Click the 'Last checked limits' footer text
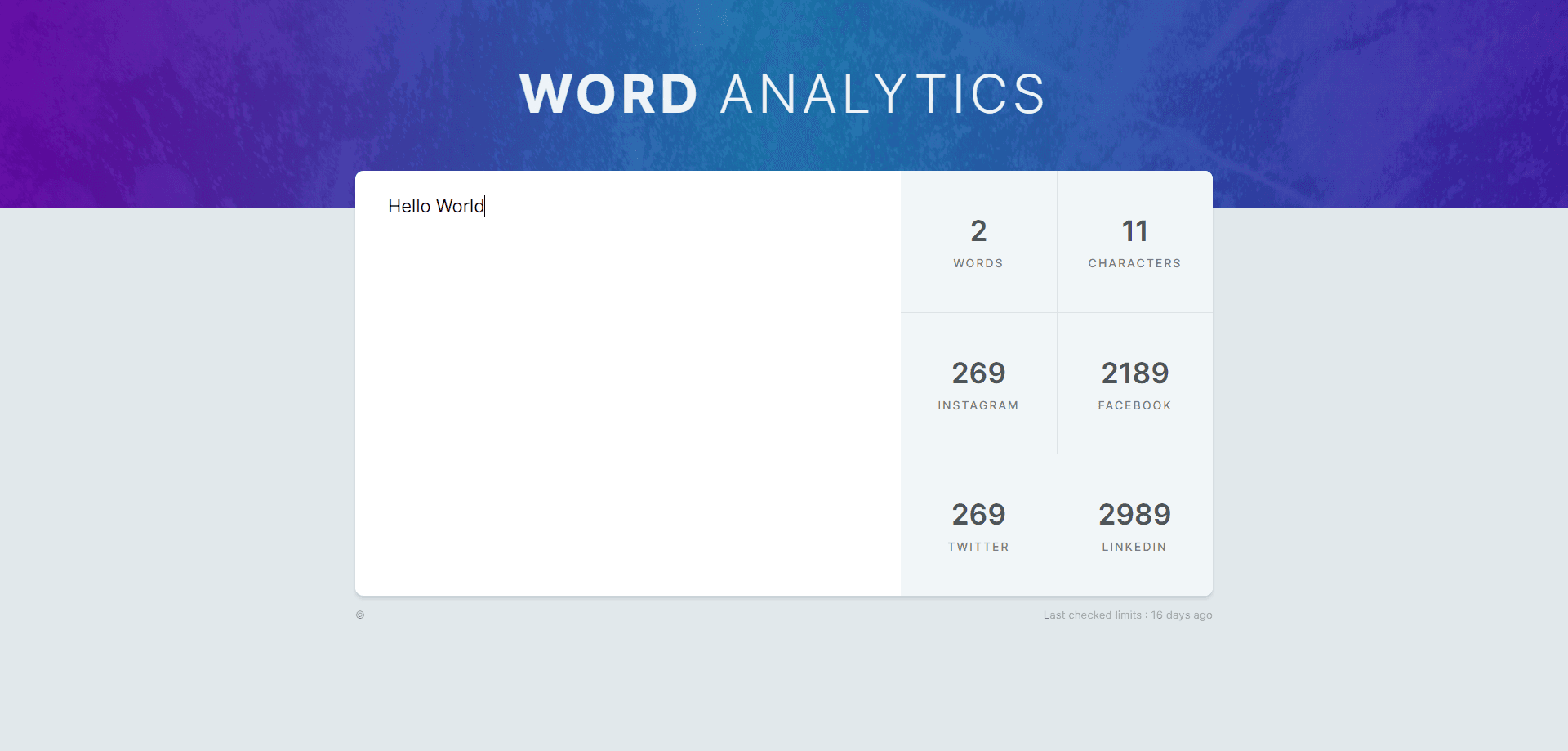Screen dimensions: 1568x751 click(1092, 615)
